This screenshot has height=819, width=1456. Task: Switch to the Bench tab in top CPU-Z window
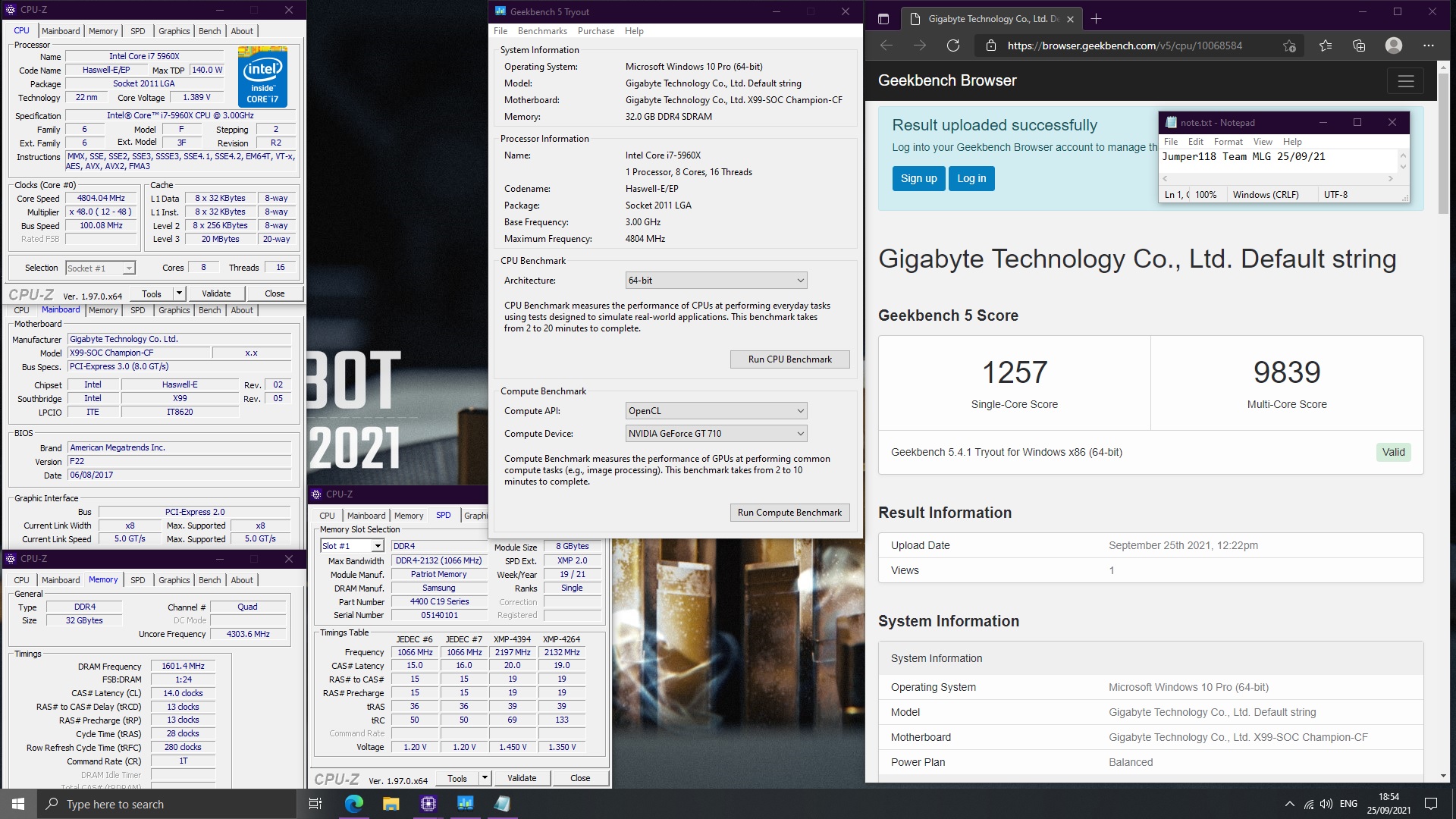(209, 31)
